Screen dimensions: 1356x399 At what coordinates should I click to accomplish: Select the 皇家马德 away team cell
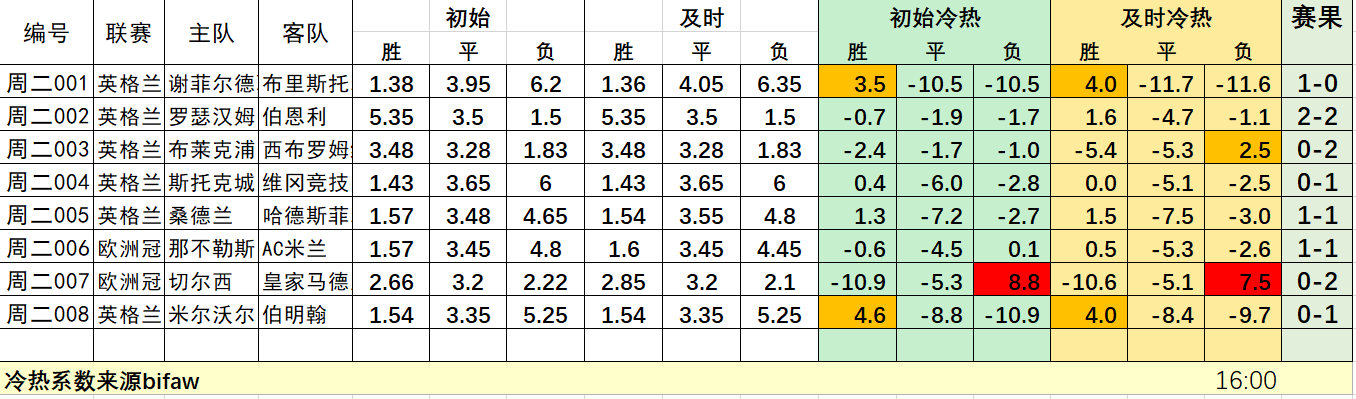305,282
